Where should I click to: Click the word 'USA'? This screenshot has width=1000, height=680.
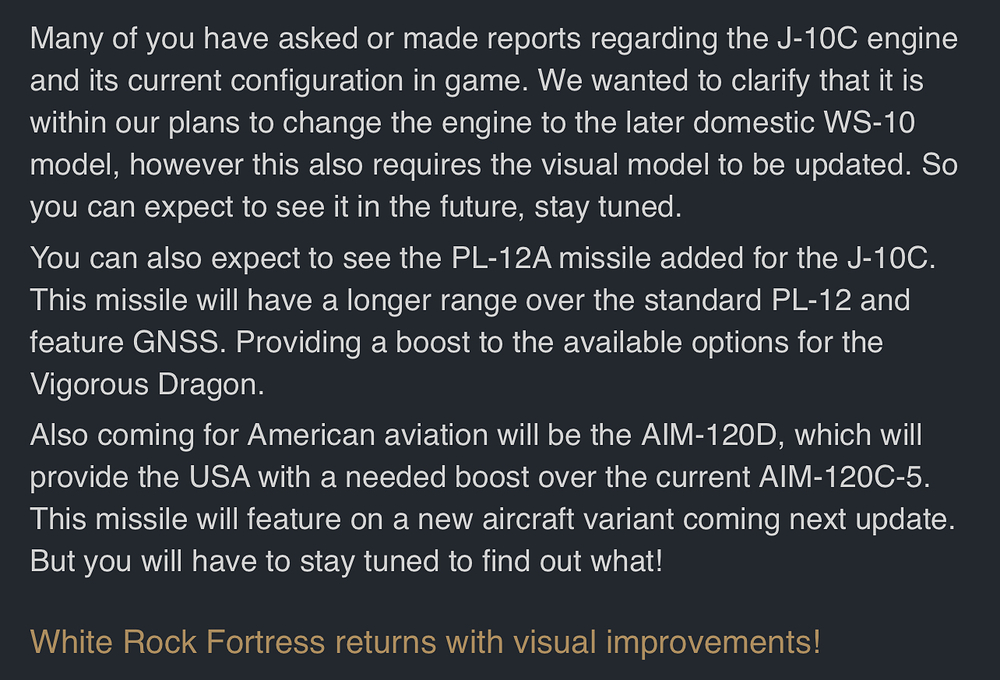click(x=217, y=477)
